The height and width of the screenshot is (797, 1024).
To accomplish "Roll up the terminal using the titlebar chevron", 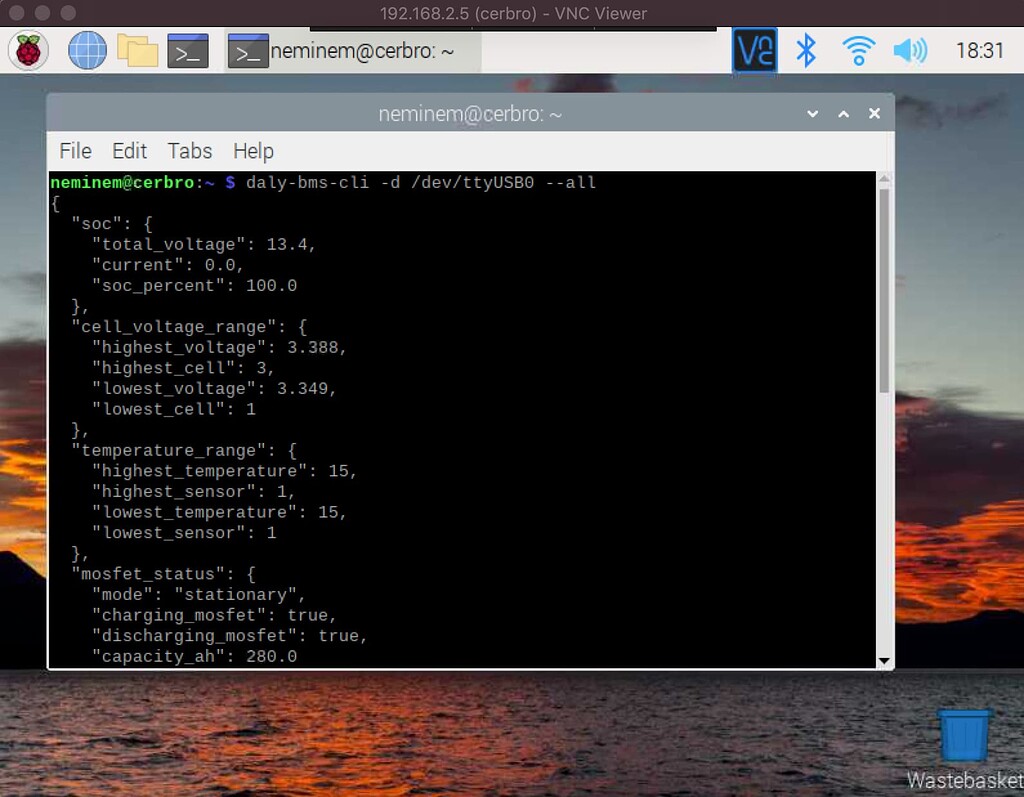I will click(843, 113).
